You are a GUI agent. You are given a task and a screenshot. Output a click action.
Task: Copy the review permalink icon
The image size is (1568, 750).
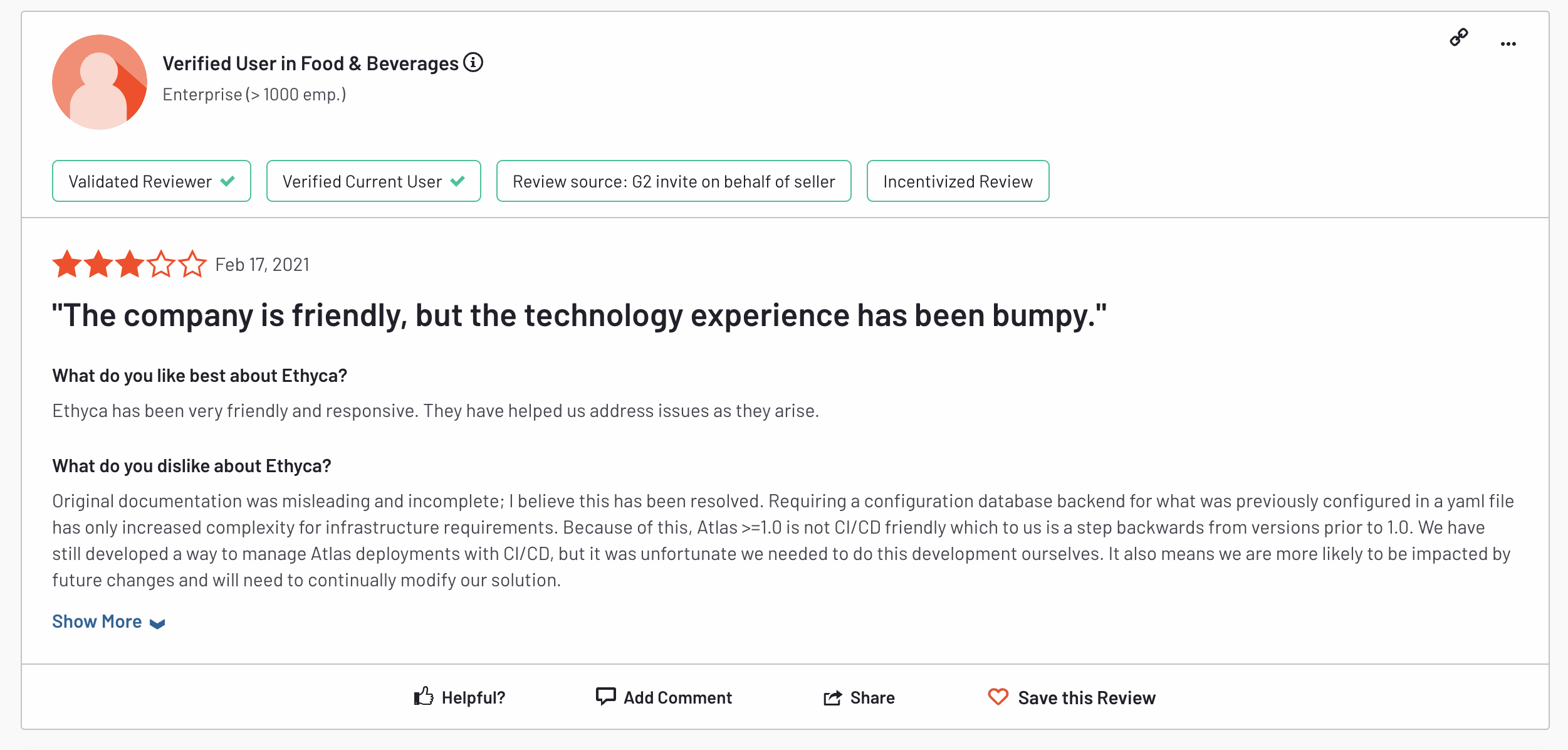click(x=1458, y=38)
